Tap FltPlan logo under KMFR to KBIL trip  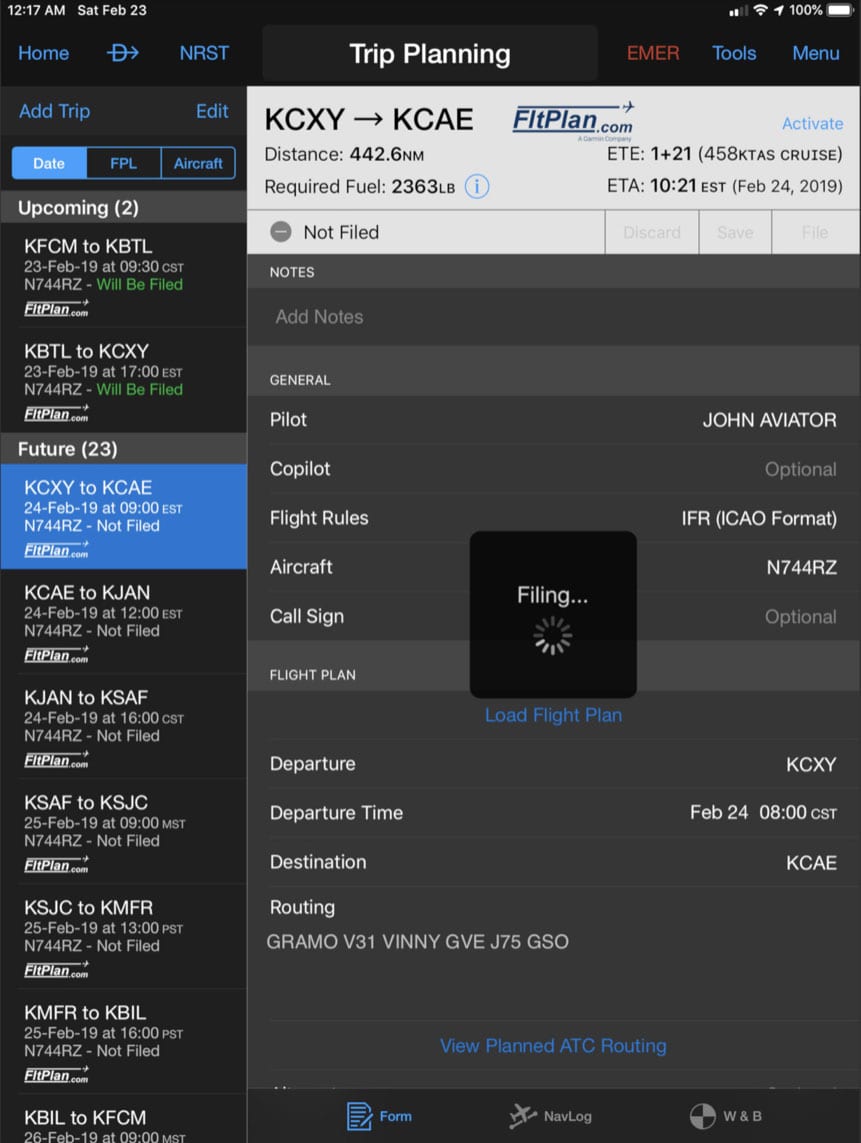point(56,1074)
